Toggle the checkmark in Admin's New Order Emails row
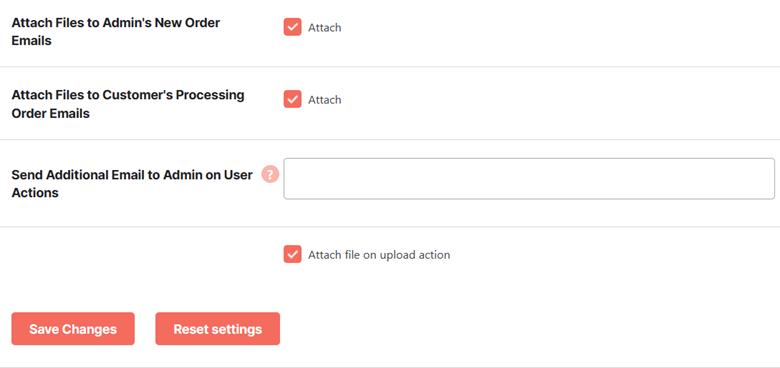780x368 pixels. (x=292, y=27)
